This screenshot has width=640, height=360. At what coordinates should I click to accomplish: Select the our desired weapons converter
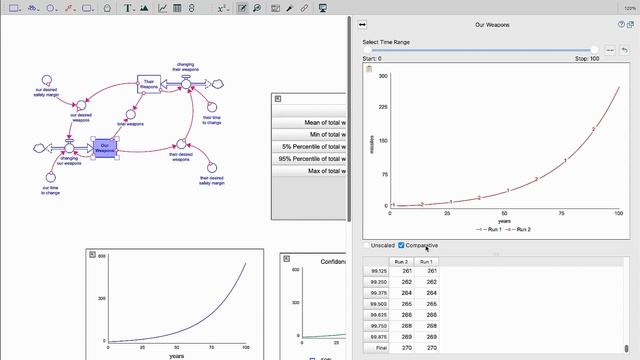click(81, 105)
